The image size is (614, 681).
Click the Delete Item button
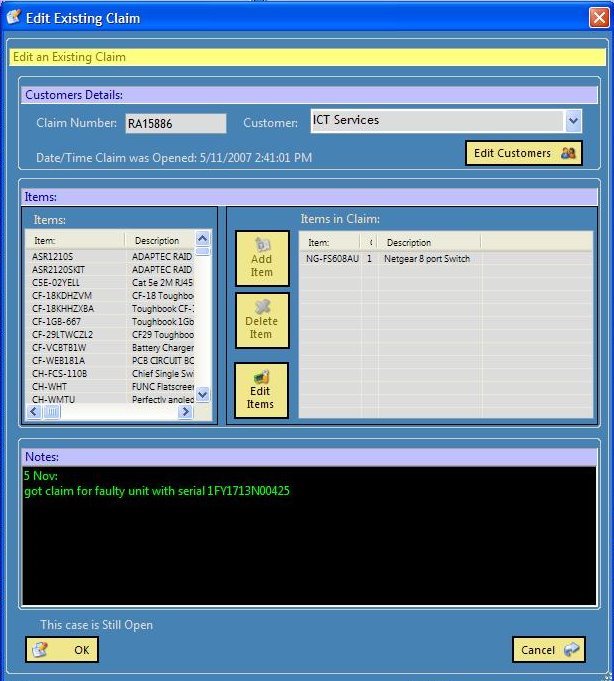click(261, 321)
